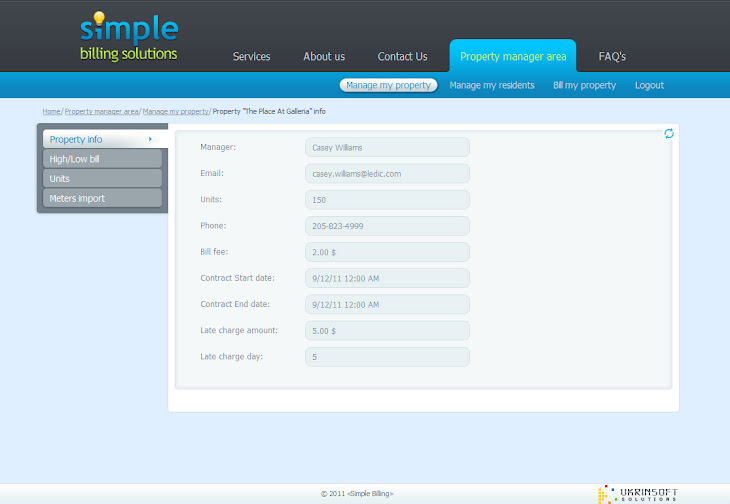Select Manage my property submenu

pyautogui.click(x=388, y=85)
